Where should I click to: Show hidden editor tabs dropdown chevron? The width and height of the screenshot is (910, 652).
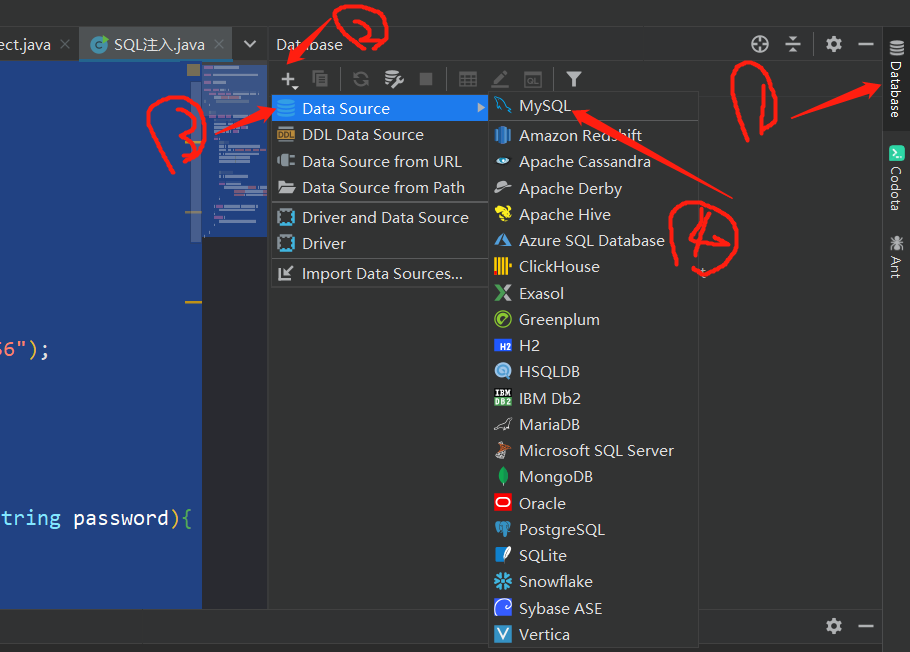click(250, 44)
